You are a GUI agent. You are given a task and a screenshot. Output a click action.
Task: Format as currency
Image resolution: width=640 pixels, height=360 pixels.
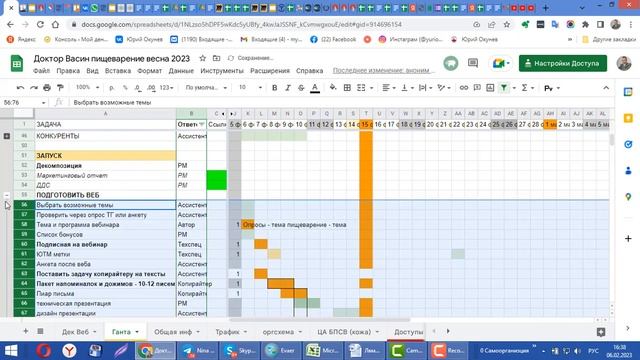pos(111,88)
